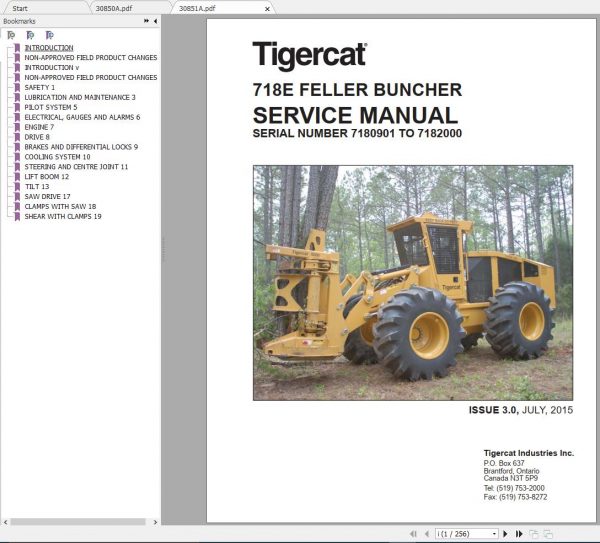Go to the first page
This screenshot has width=600, height=543.
(x=413, y=533)
